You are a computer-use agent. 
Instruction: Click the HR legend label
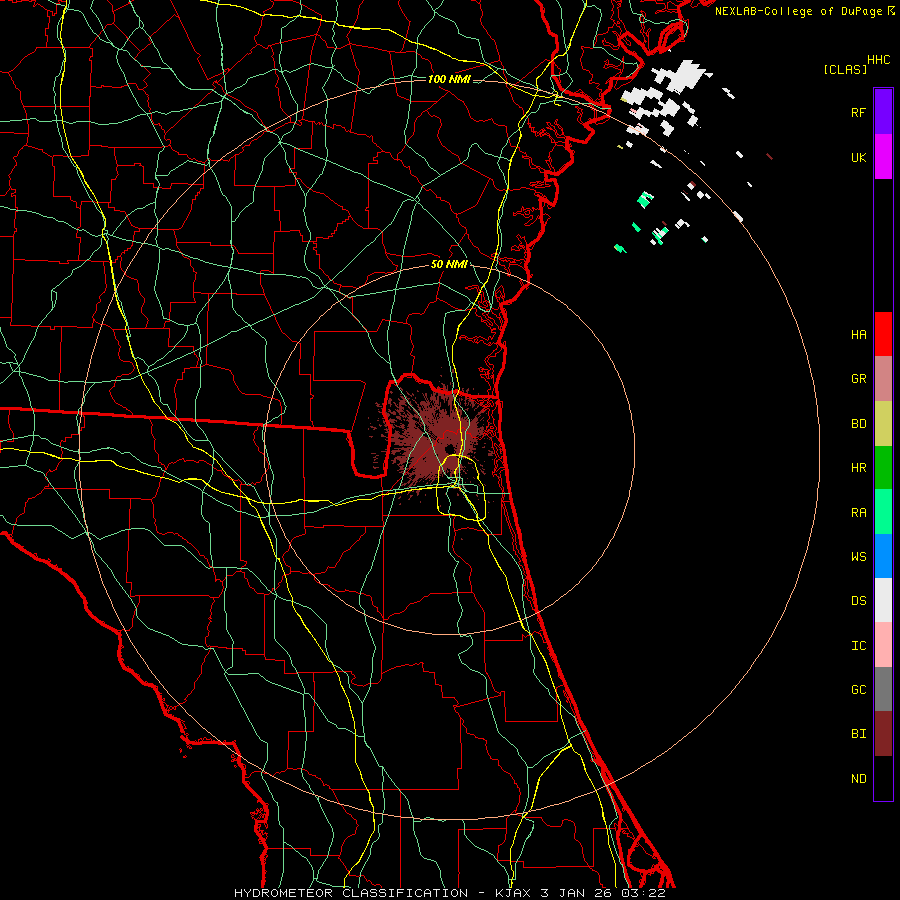pos(858,468)
